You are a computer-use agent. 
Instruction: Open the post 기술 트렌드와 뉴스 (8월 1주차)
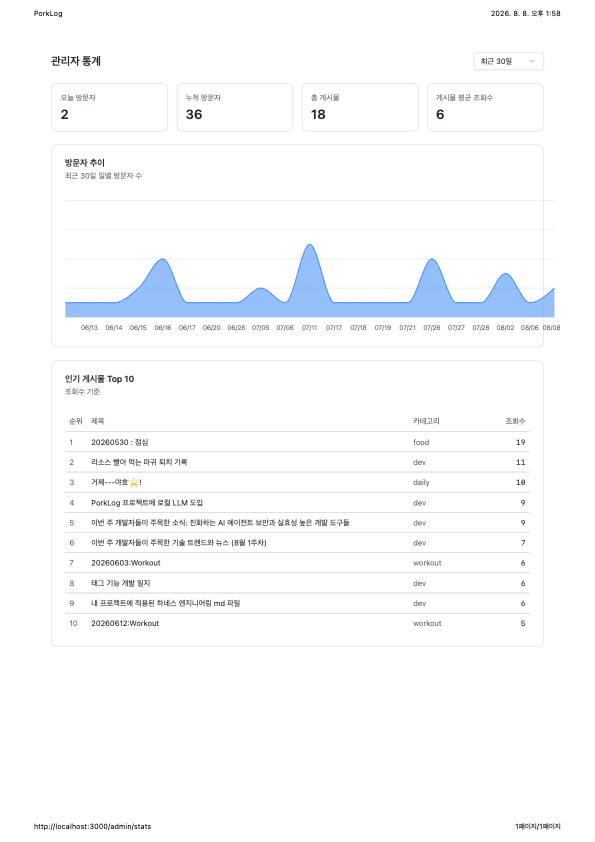(179, 543)
